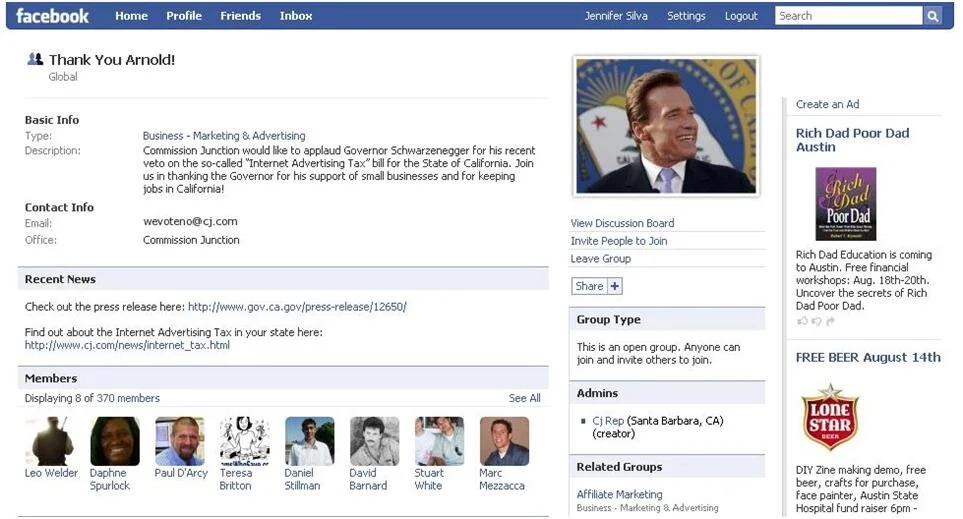
Task: Click Create an Ad link
Action: (827, 104)
